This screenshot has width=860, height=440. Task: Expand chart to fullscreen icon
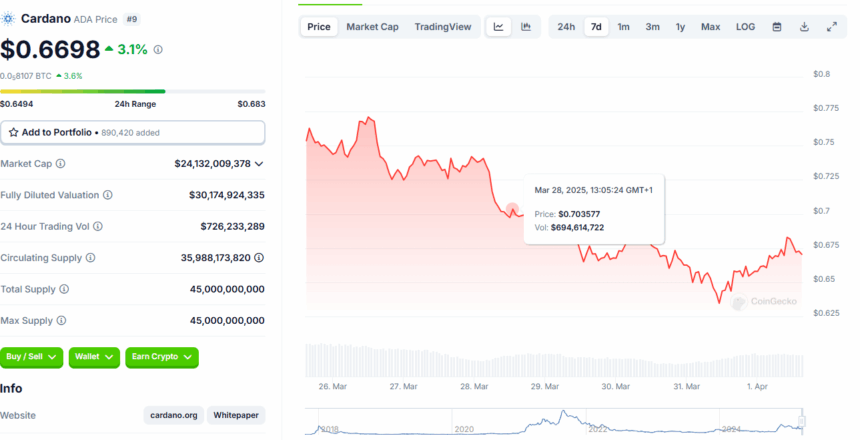832,27
